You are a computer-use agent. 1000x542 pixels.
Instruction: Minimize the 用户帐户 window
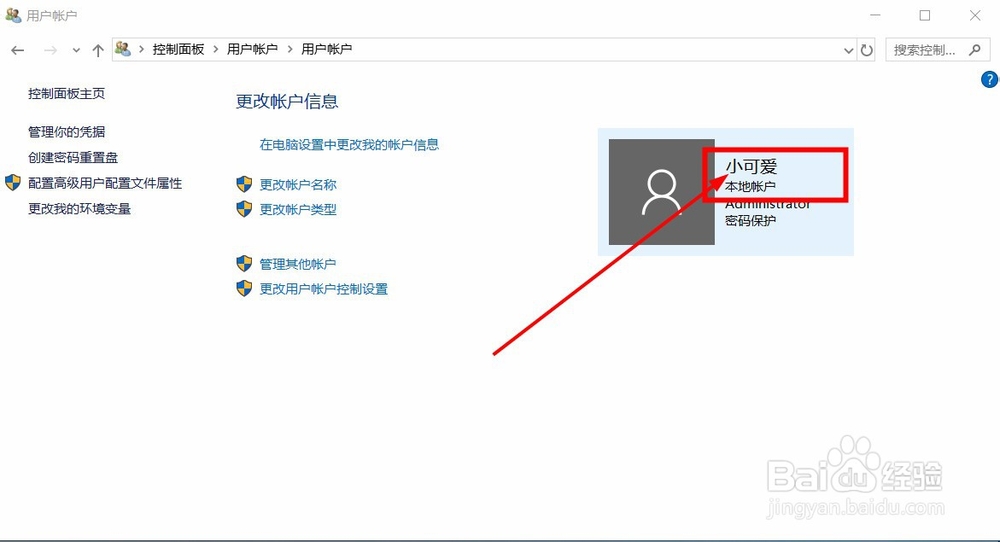click(x=875, y=15)
